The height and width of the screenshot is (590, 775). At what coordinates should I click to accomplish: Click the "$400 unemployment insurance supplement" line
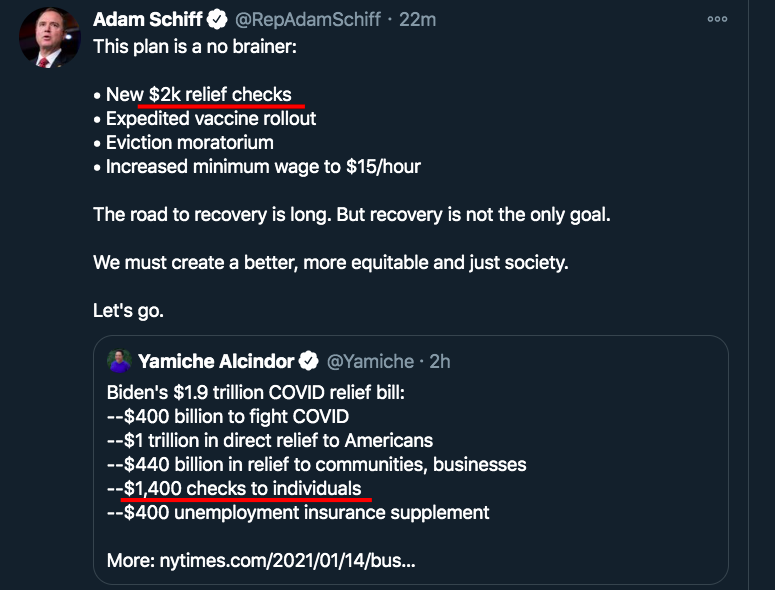click(298, 513)
